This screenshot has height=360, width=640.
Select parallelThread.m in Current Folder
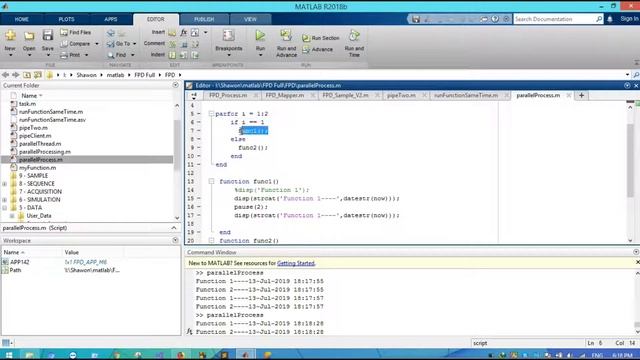(x=40, y=144)
